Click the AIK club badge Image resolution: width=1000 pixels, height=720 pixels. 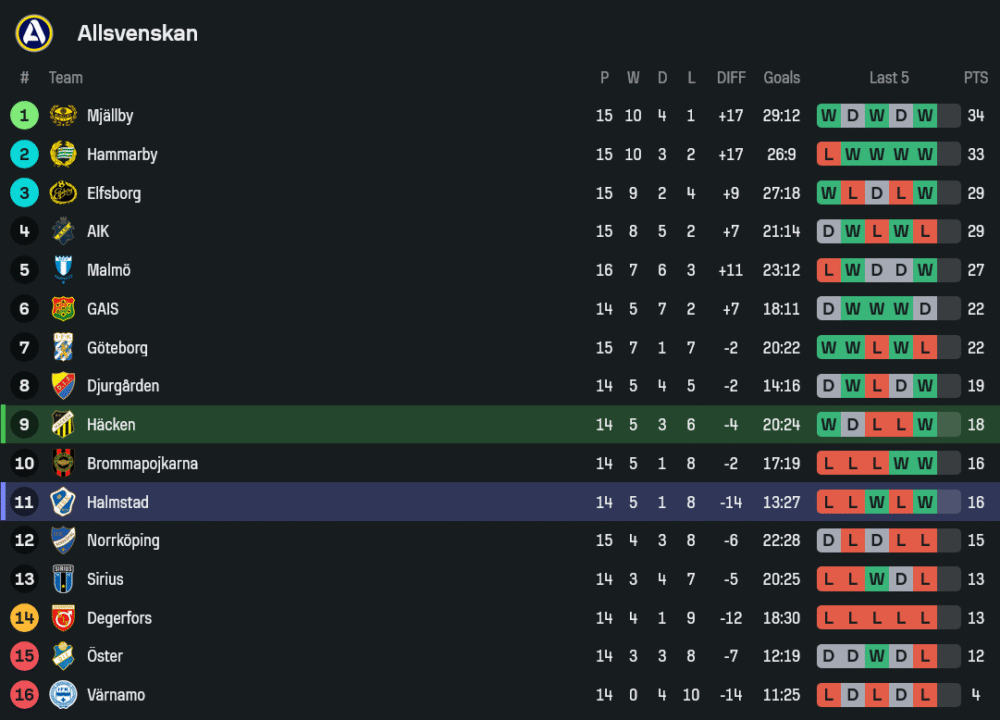pos(63,231)
